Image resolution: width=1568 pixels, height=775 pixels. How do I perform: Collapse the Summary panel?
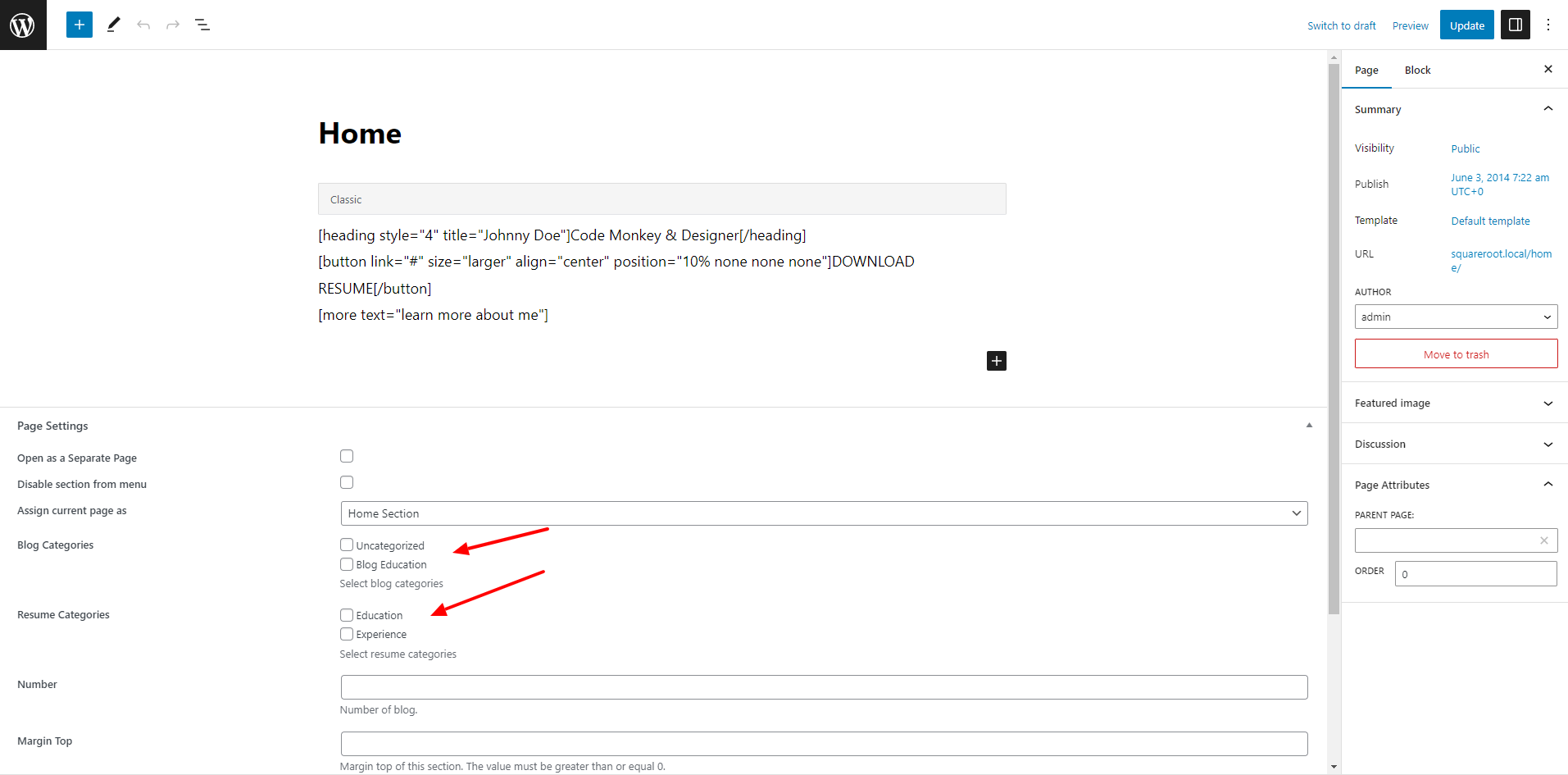click(x=1455, y=109)
